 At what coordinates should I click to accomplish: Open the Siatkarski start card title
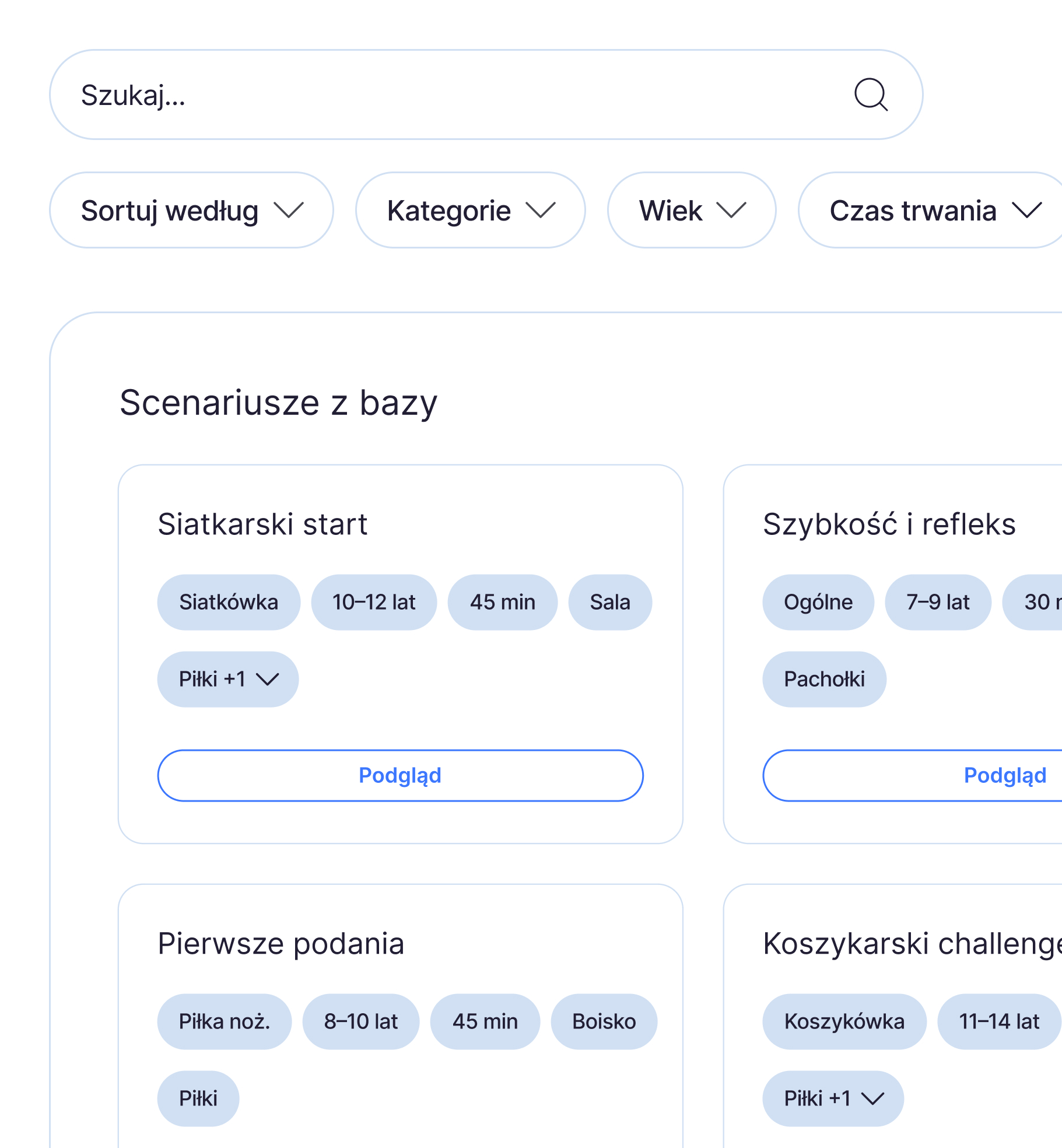click(262, 524)
